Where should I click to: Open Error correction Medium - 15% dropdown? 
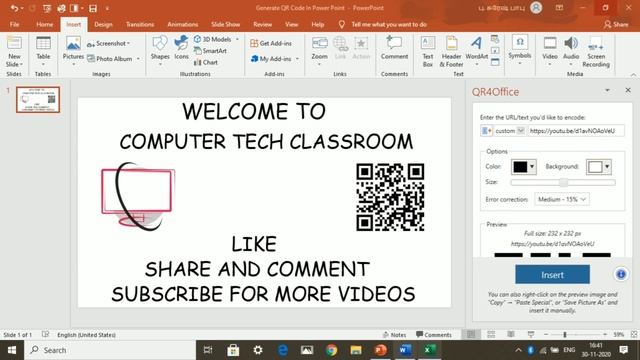click(x=562, y=199)
